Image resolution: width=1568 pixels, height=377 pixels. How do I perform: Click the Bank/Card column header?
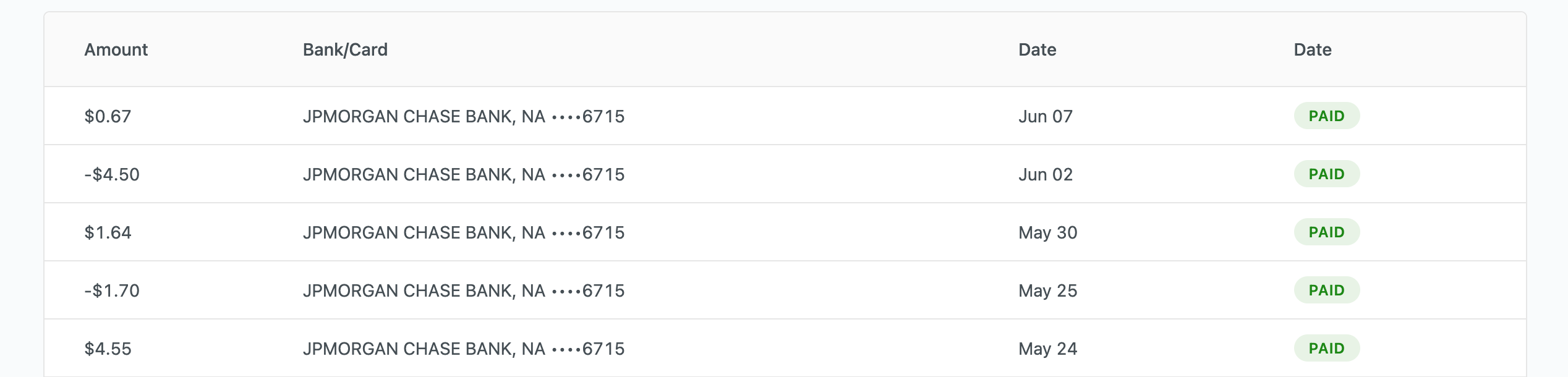pyautogui.click(x=345, y=49)
